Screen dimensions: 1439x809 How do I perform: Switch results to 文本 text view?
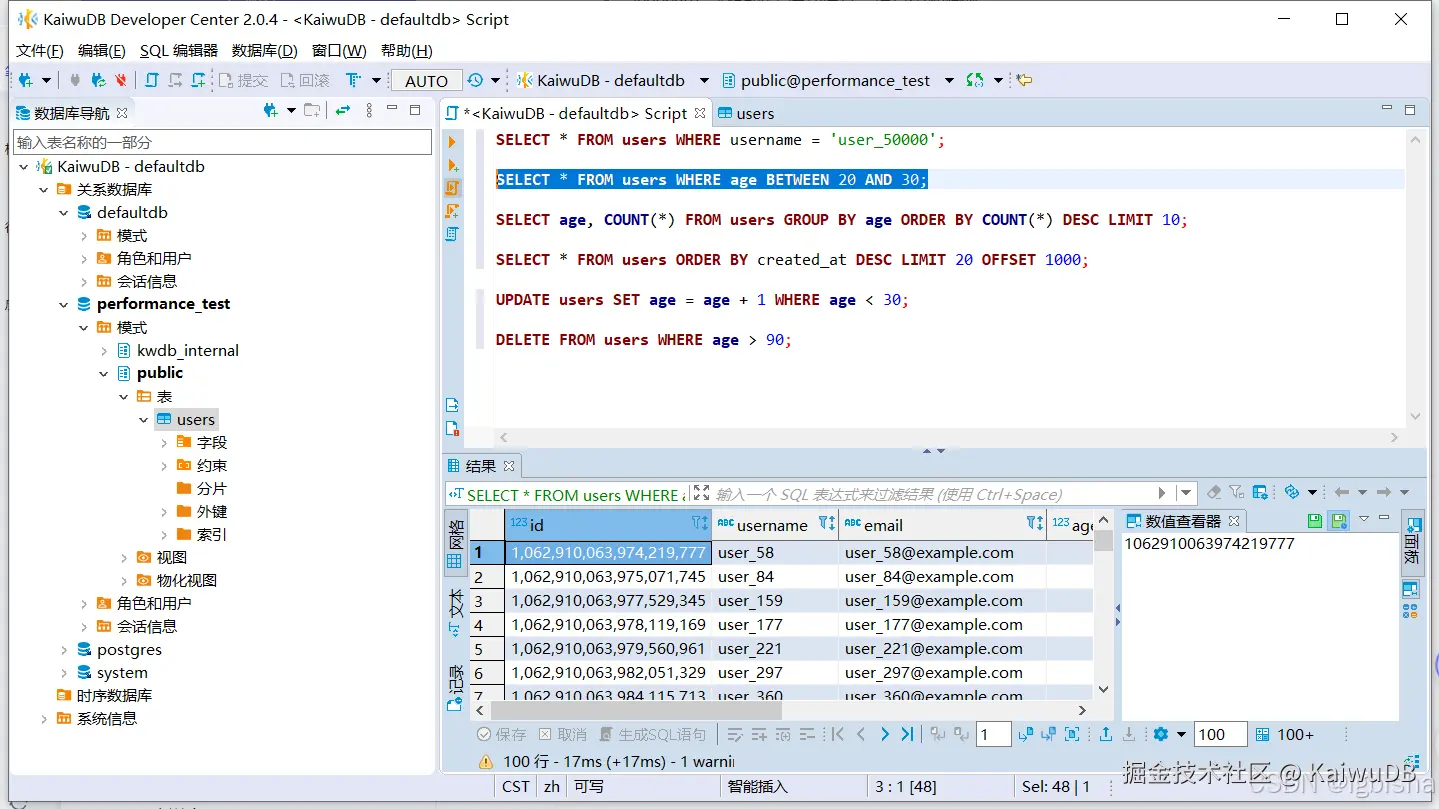[x=455, y=612]
